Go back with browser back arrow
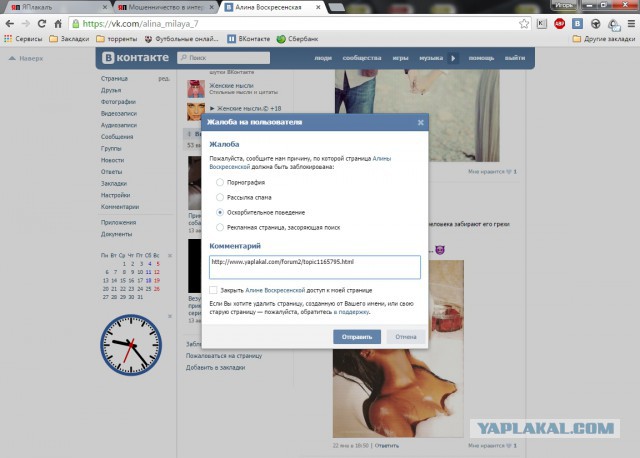640x458 pixels. pos(9,24)
